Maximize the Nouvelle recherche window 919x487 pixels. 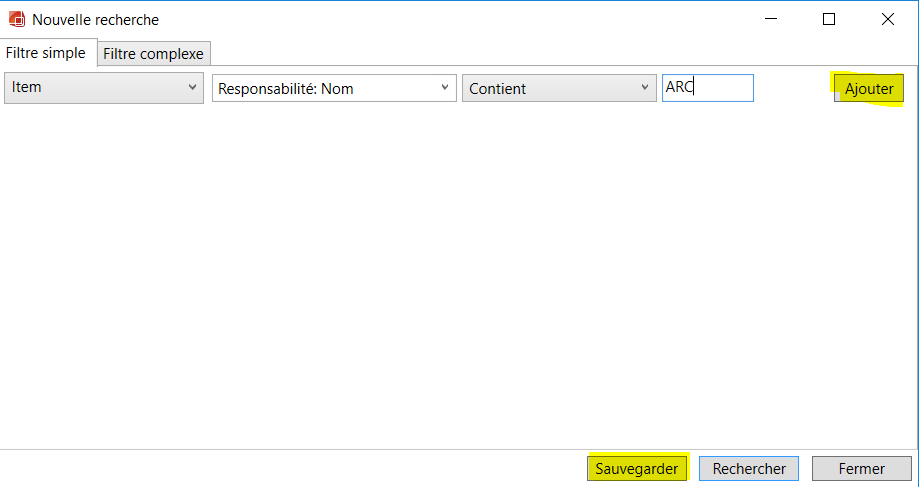(829, 19)
